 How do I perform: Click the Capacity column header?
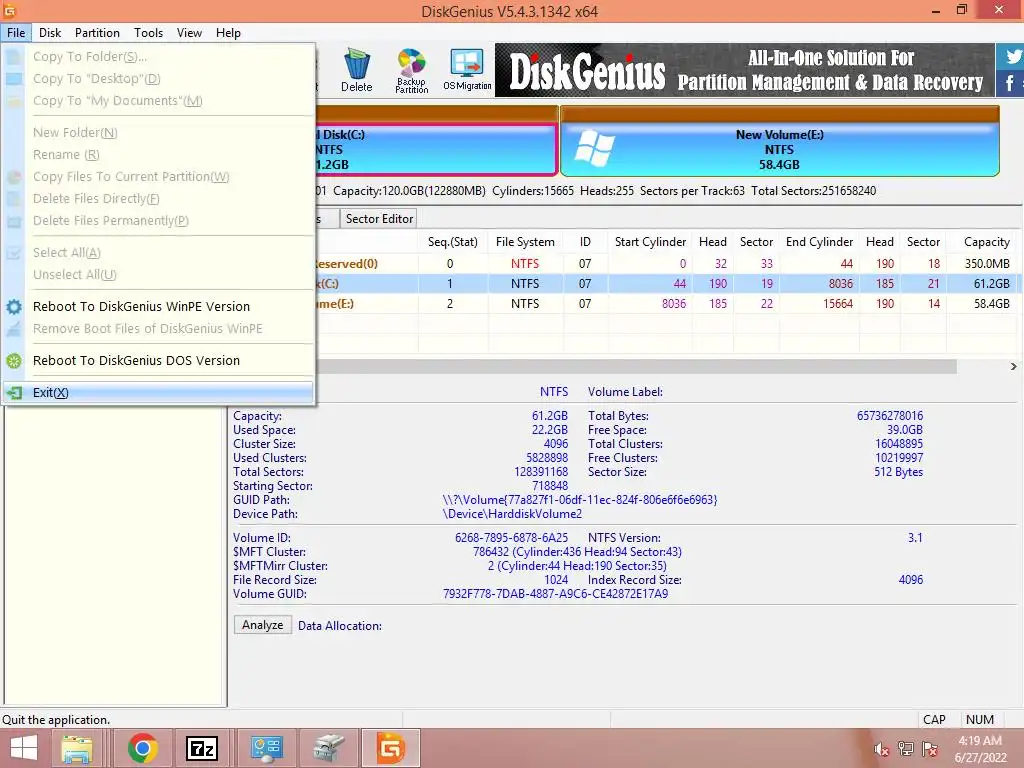986,242
